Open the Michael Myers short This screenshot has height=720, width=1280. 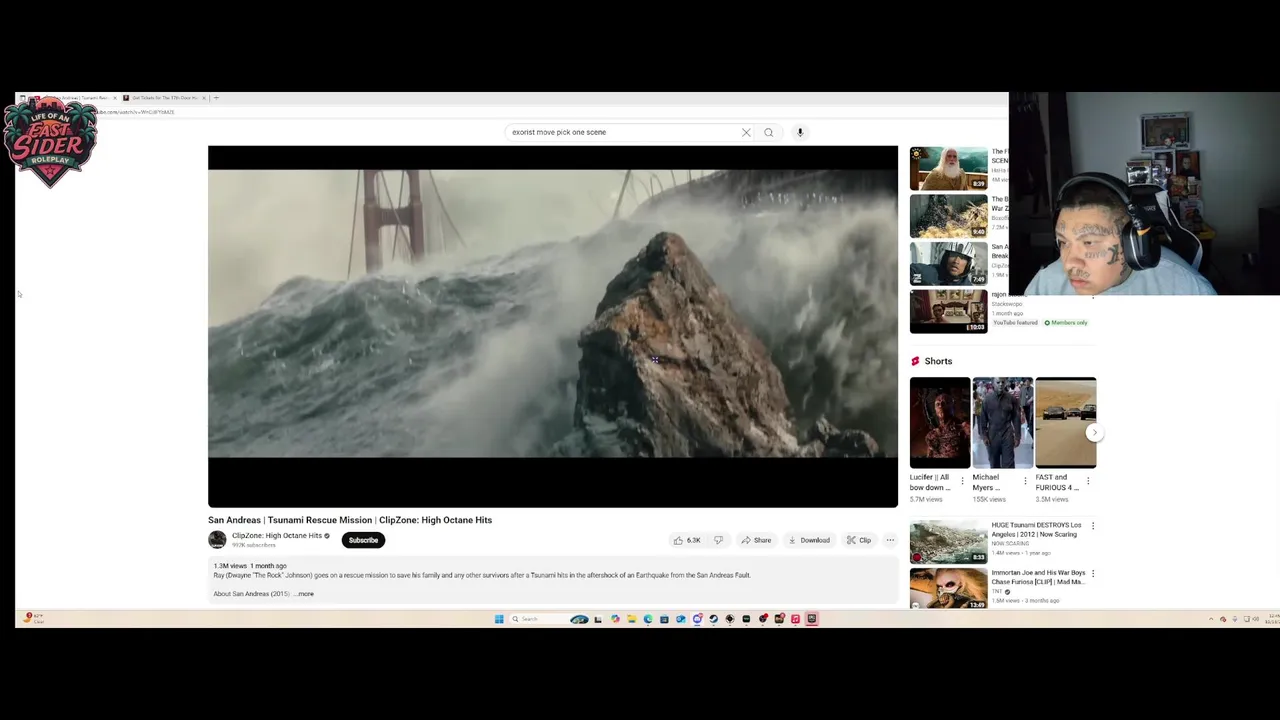[1003, 422]
